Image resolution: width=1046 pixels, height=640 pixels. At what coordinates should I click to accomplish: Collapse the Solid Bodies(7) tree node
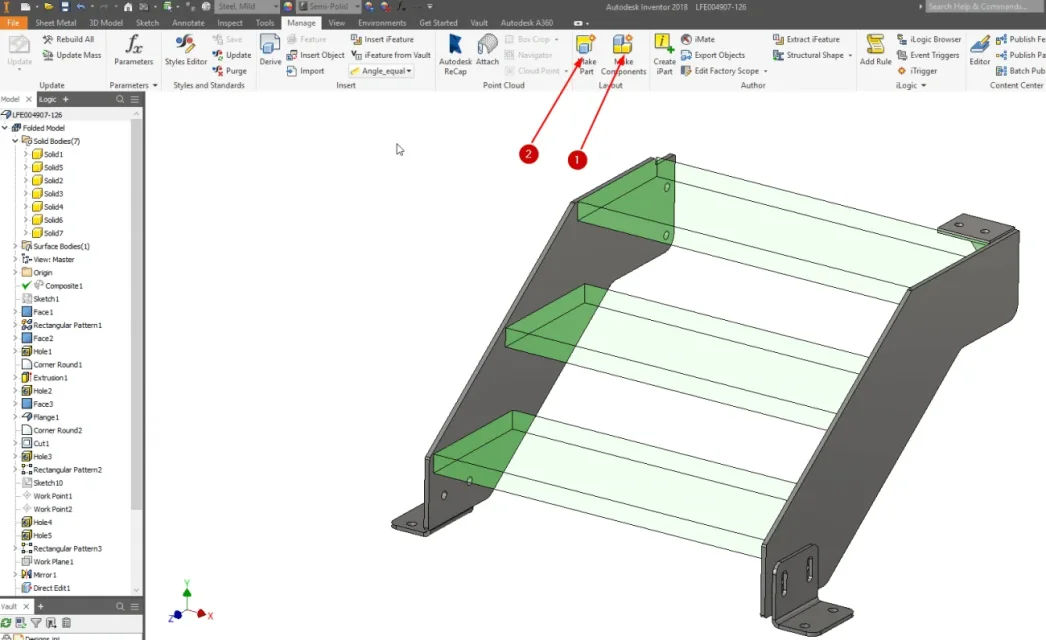15,141
